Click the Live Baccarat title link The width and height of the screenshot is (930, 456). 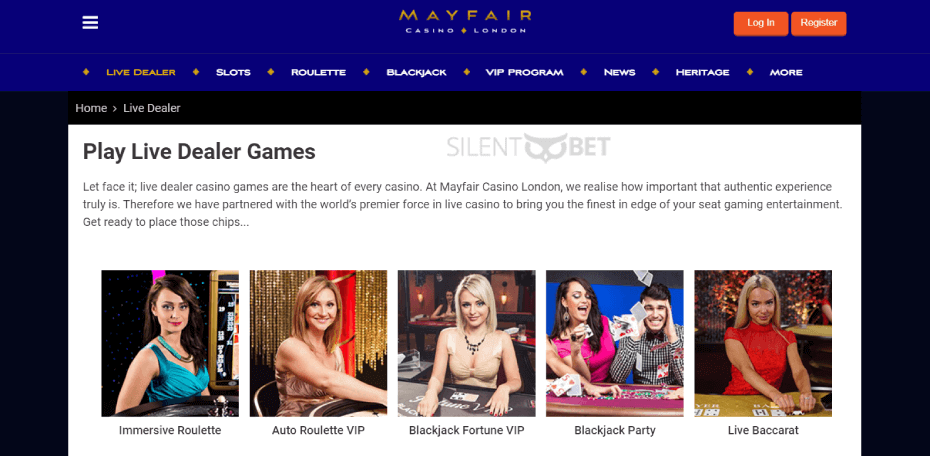pos(763,431)
